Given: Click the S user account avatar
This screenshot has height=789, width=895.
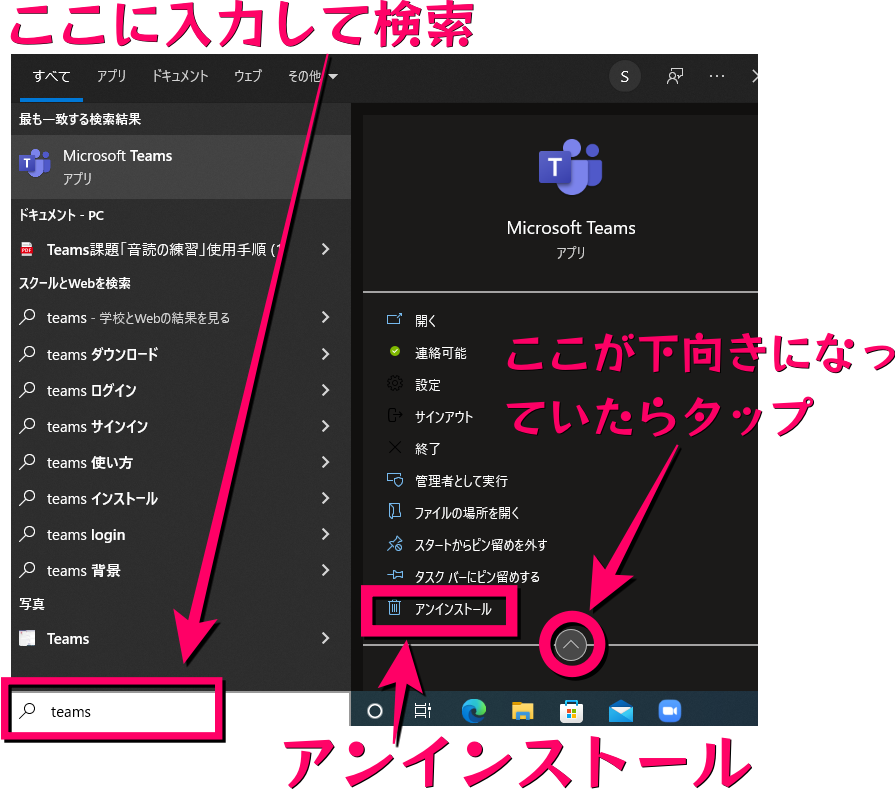Looking at the screenshot, I should point(624,76).
